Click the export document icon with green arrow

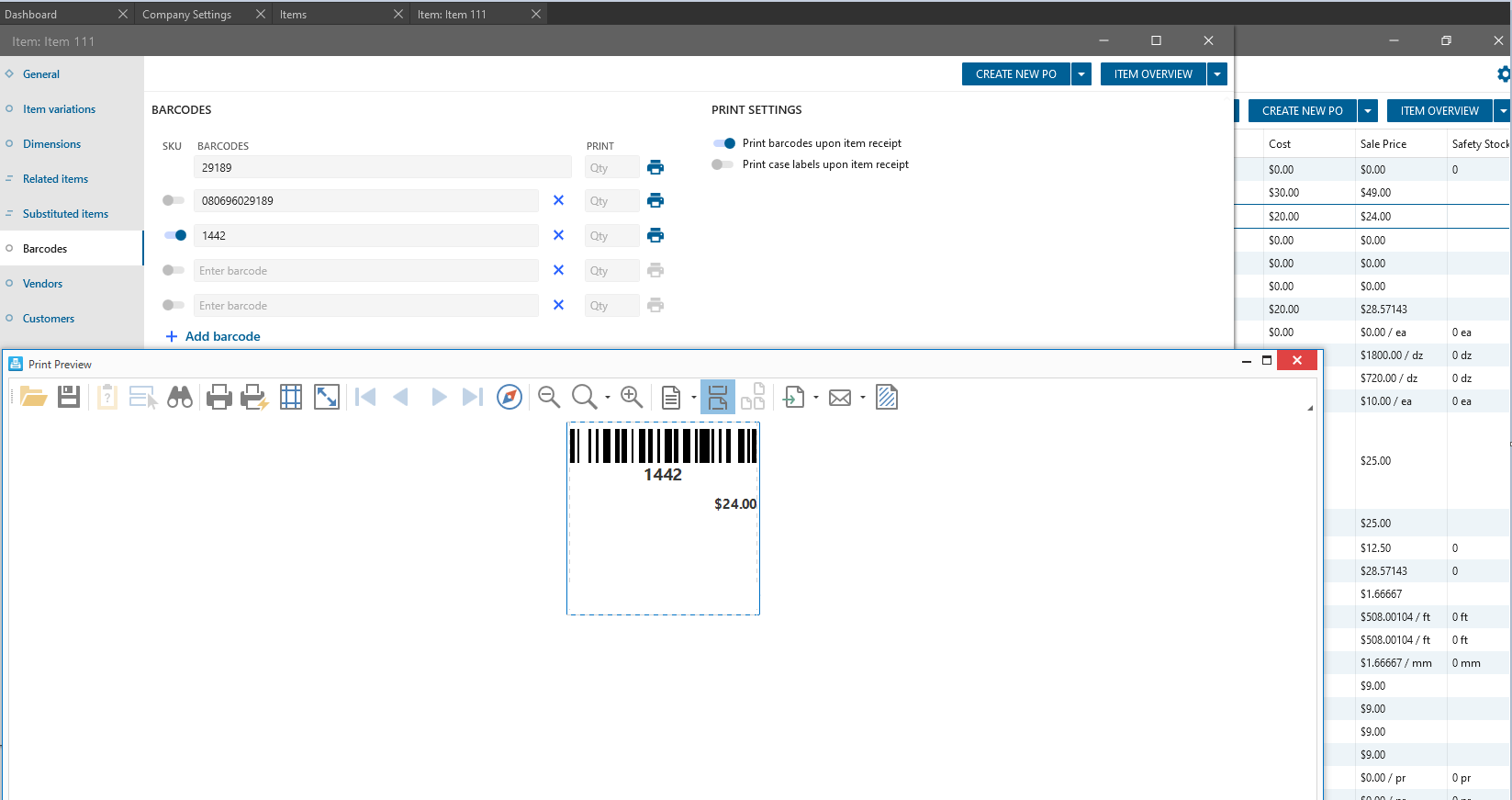point(794,397)
